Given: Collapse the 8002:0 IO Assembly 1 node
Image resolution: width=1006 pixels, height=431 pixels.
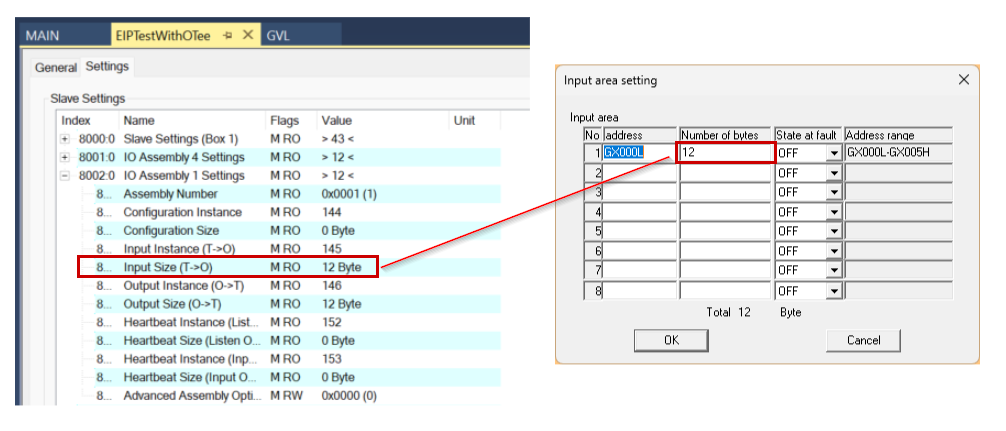Looking at the screenshot, I should coord(65,176).
